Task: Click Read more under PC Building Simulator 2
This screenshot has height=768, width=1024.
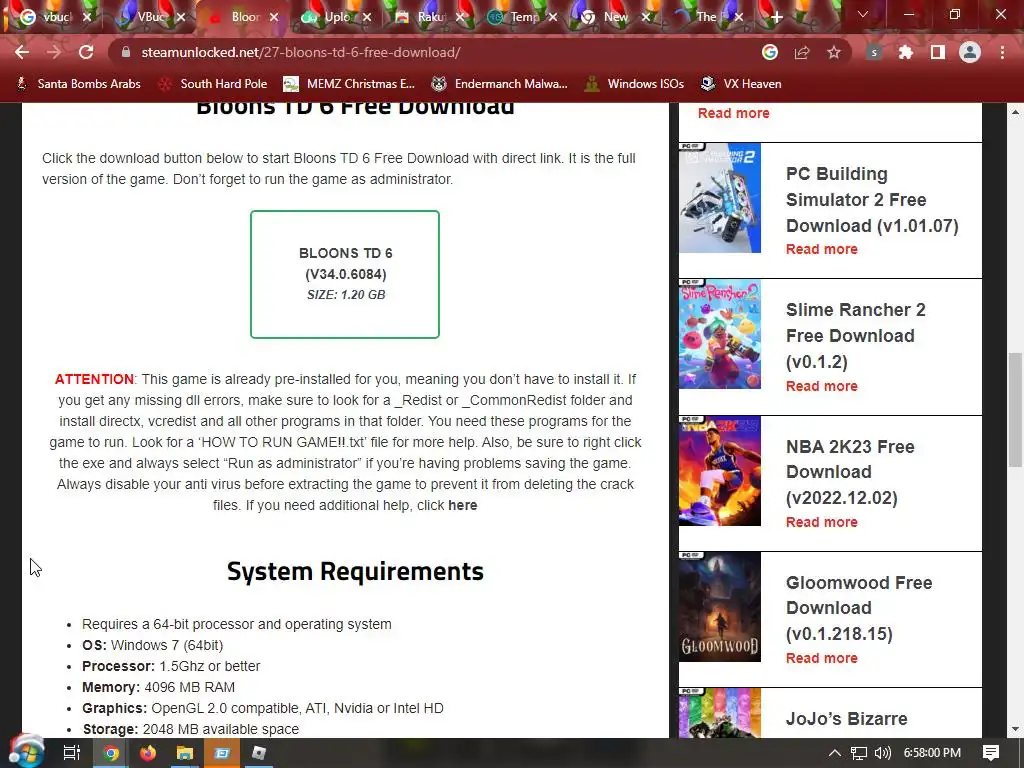Action: [x=822, y=249]
